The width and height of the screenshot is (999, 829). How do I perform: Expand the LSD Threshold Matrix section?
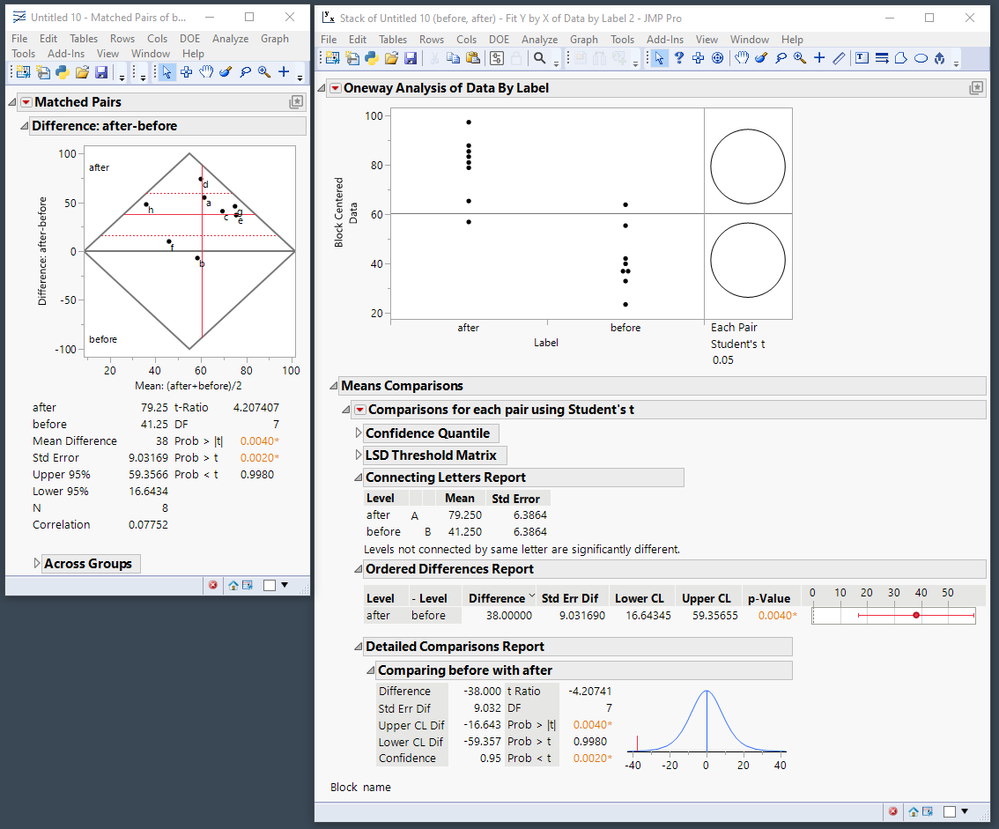coord(359,455)
